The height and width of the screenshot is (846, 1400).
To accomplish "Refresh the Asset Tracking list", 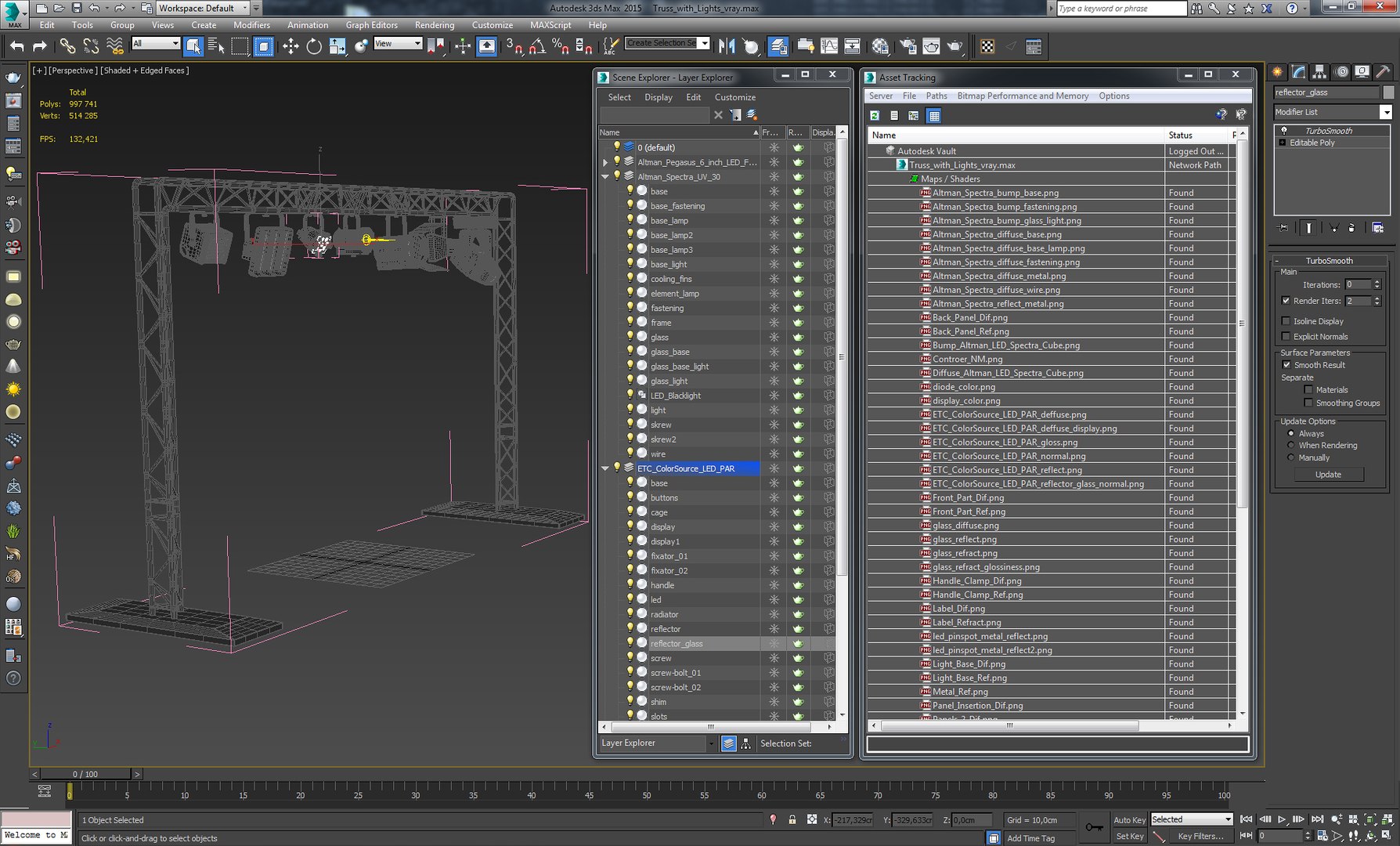I will click(x=875, y=116).
